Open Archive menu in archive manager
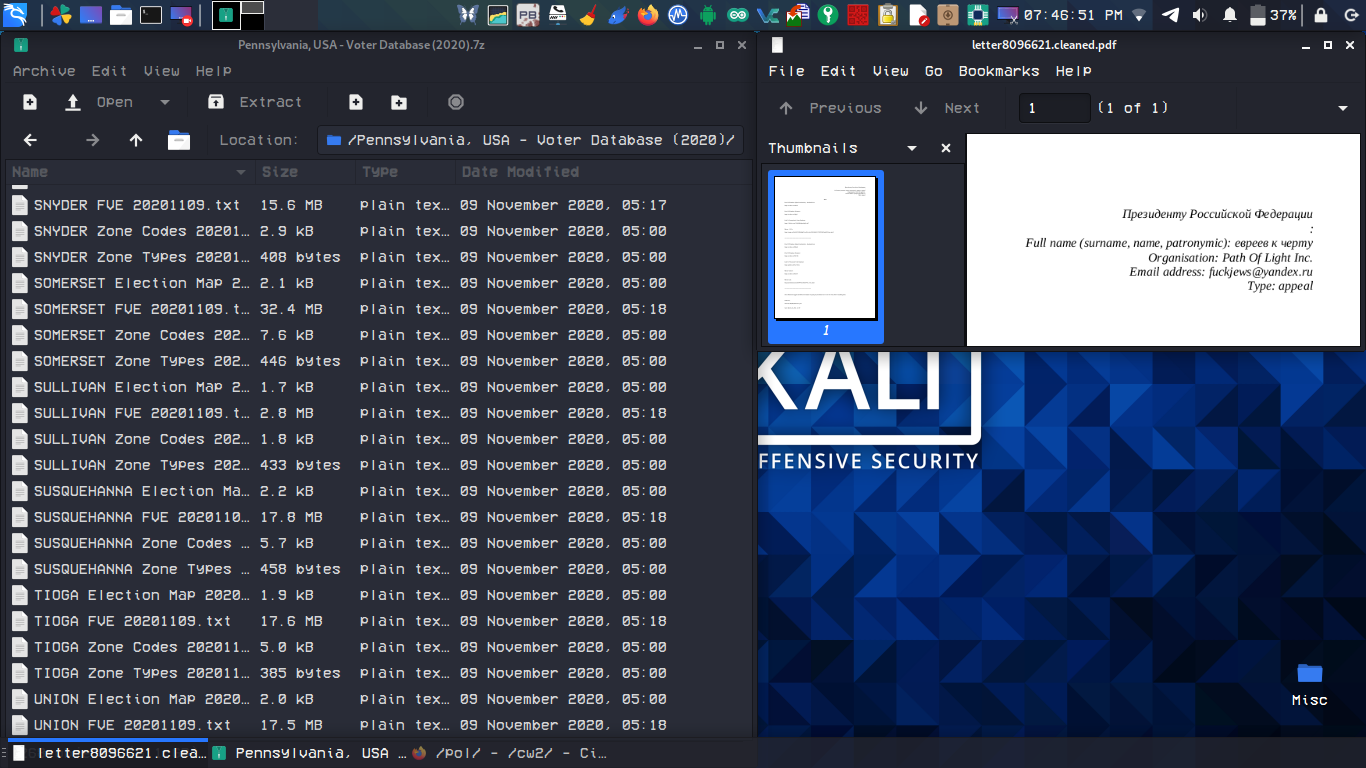 [44, 71]
